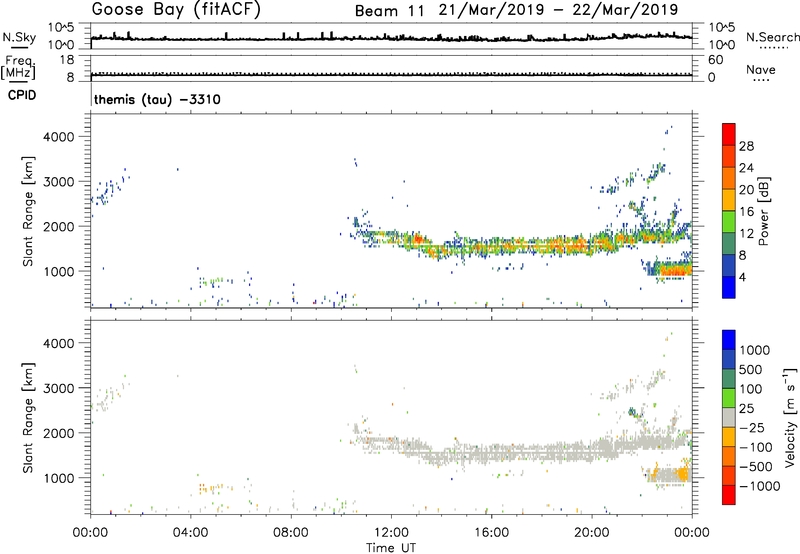Click the '-1000' label on the velocity colorbar

759,486
